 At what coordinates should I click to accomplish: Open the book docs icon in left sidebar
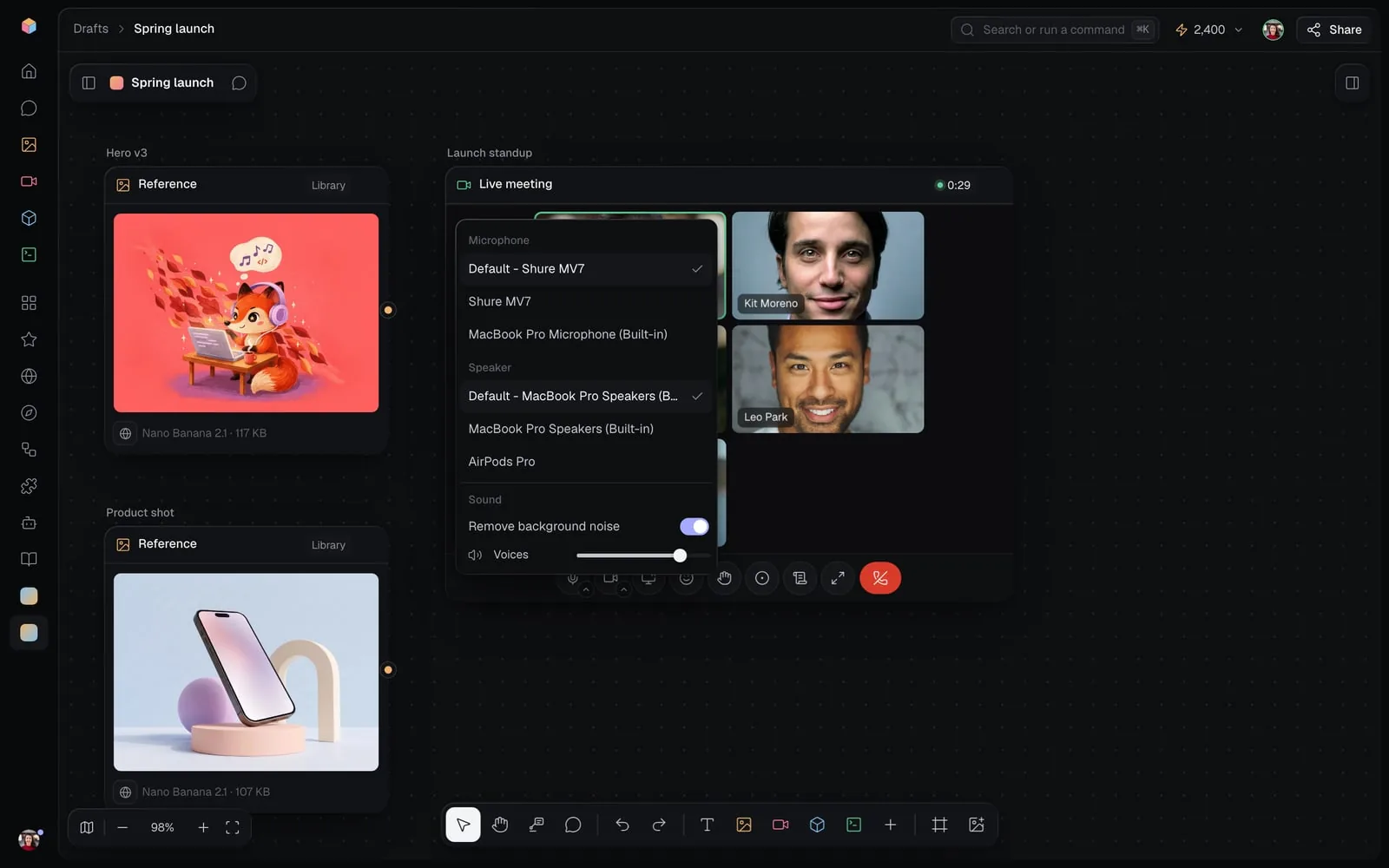point(29,559)
